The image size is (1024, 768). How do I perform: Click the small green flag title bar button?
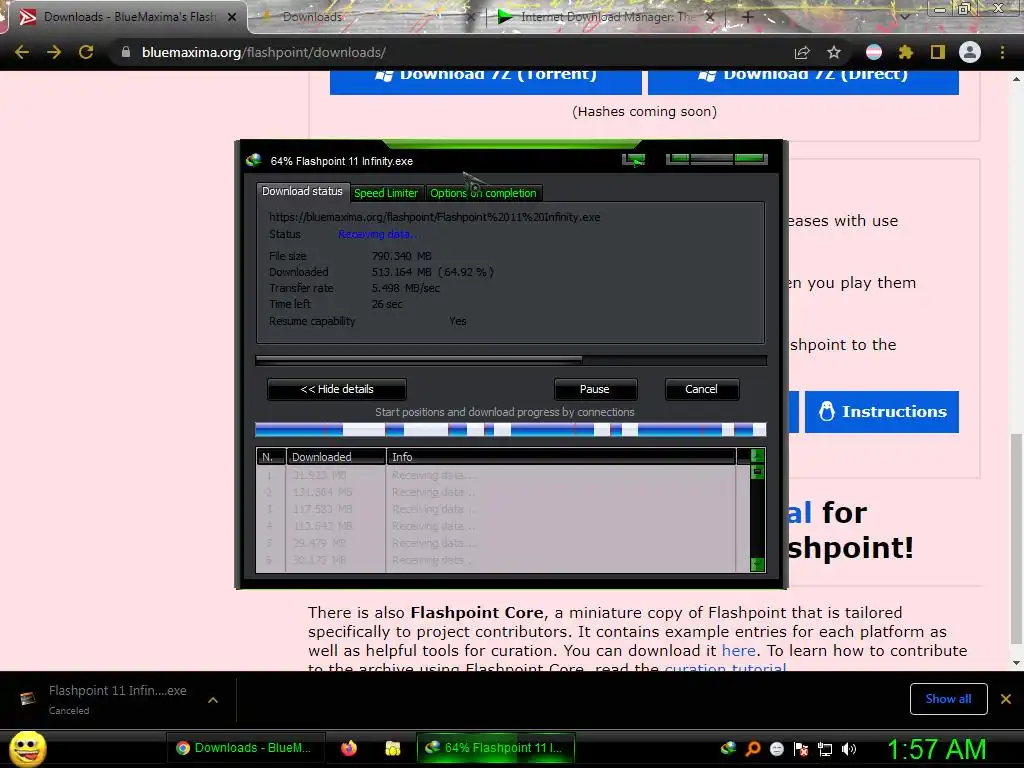633,160
